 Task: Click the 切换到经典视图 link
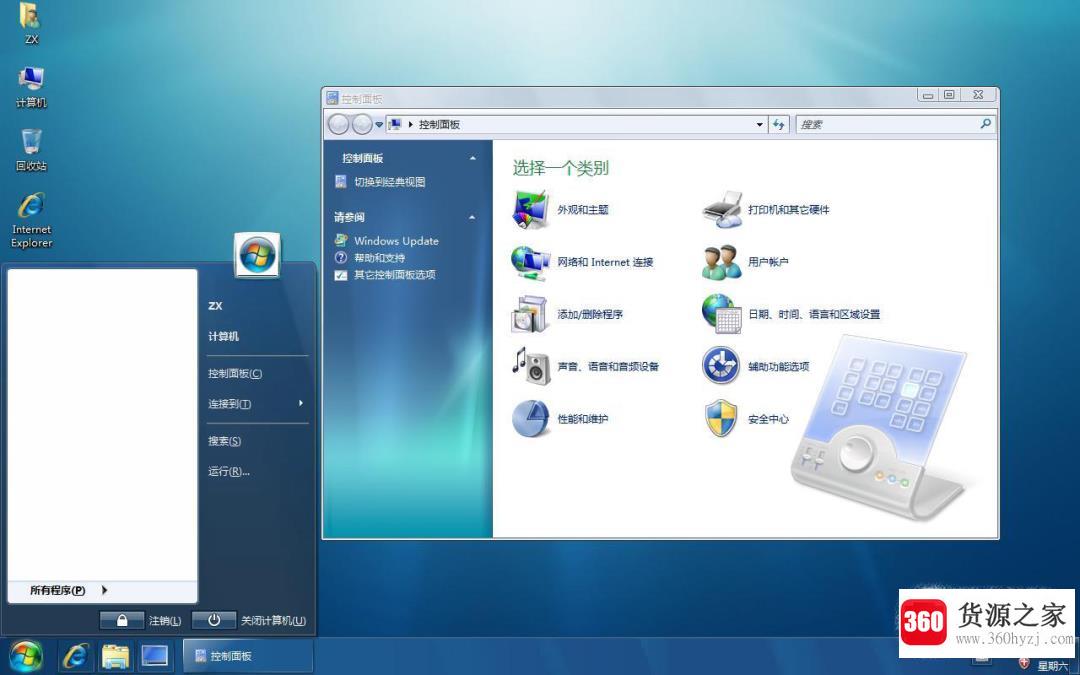tap(390, 182)
